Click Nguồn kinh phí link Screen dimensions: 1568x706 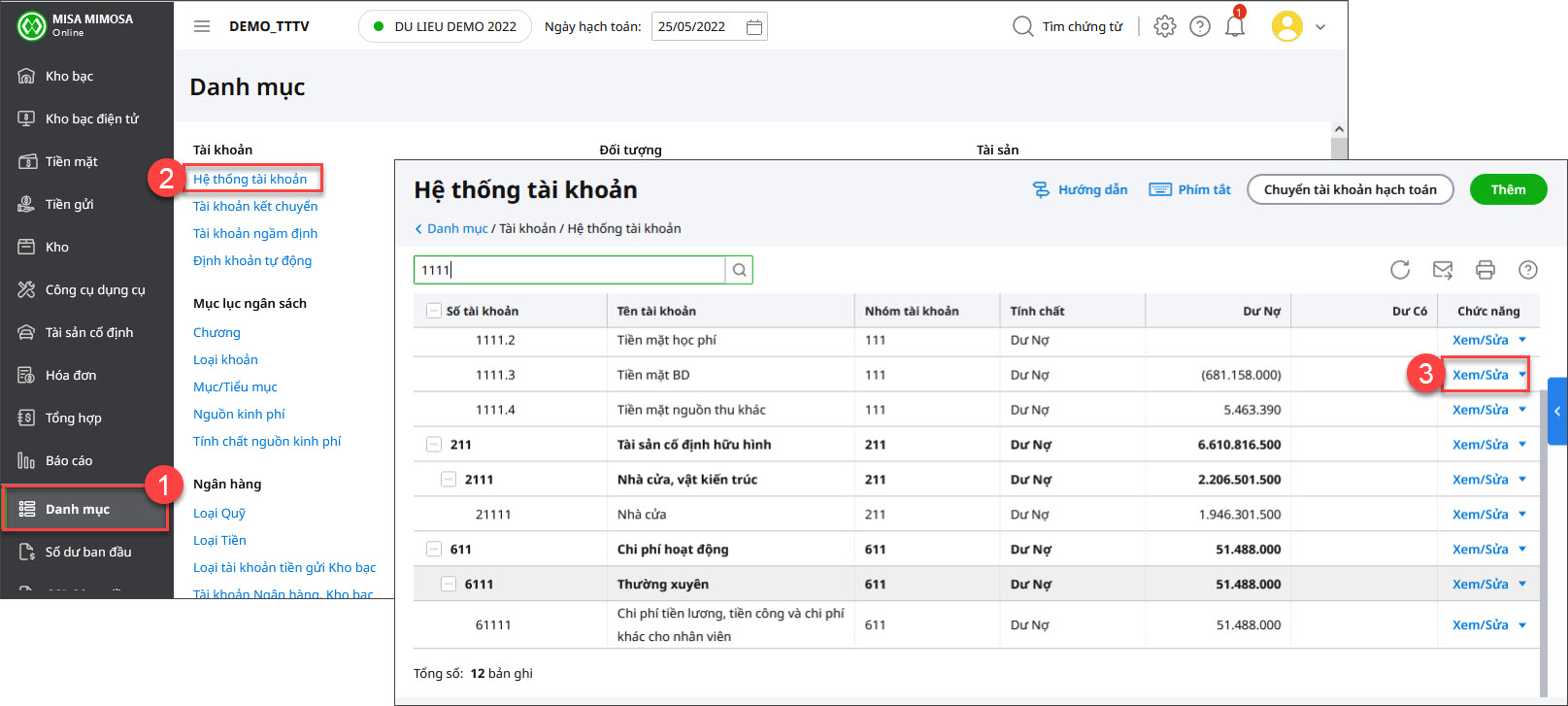(x=239, y=414)
